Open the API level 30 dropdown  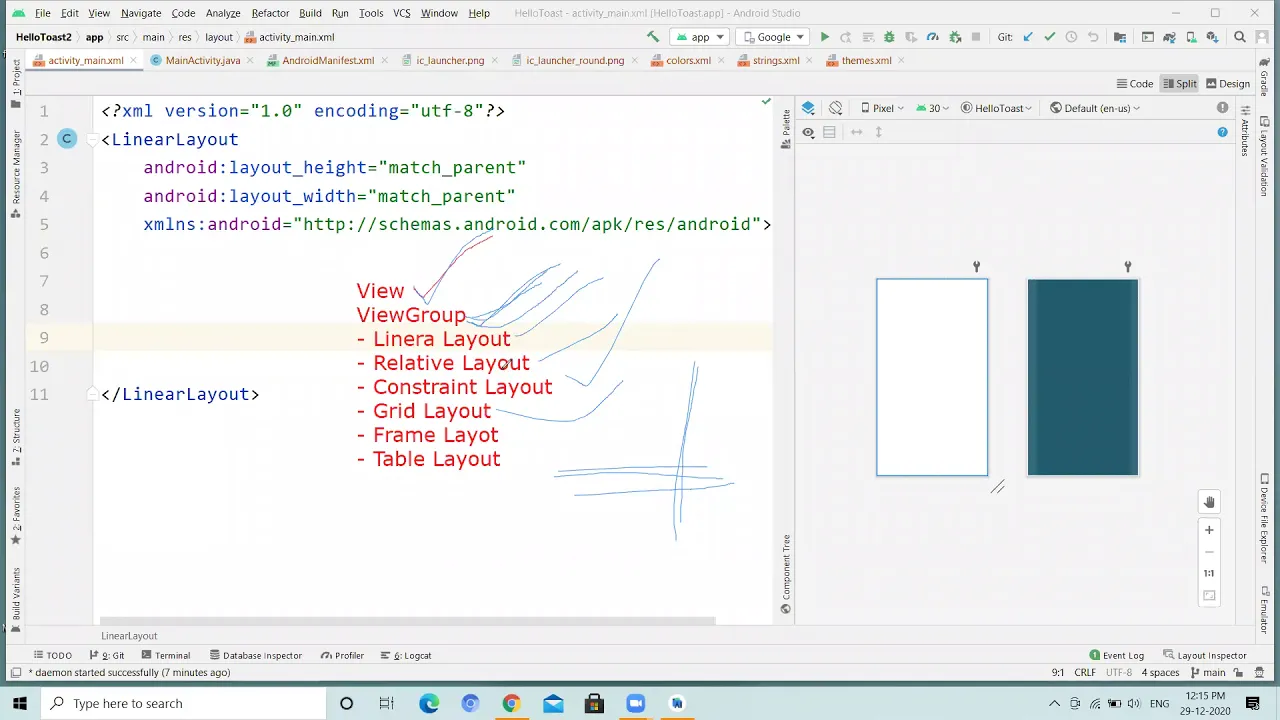932,108
